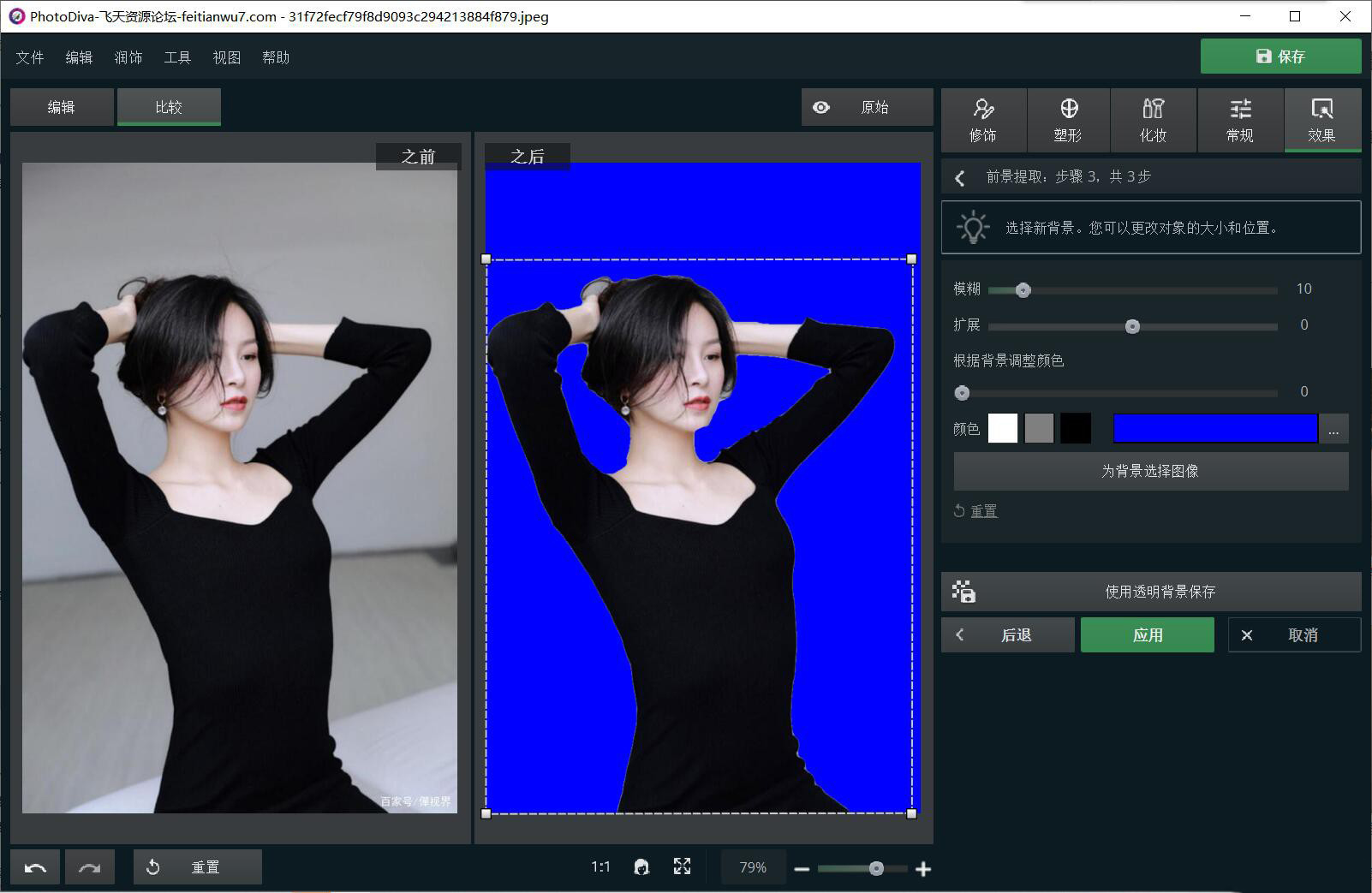Viewport: 1372px width, 893px height.
Task: Open the 塑形 (Sculpt) panel
Action: coord(1067,120)
